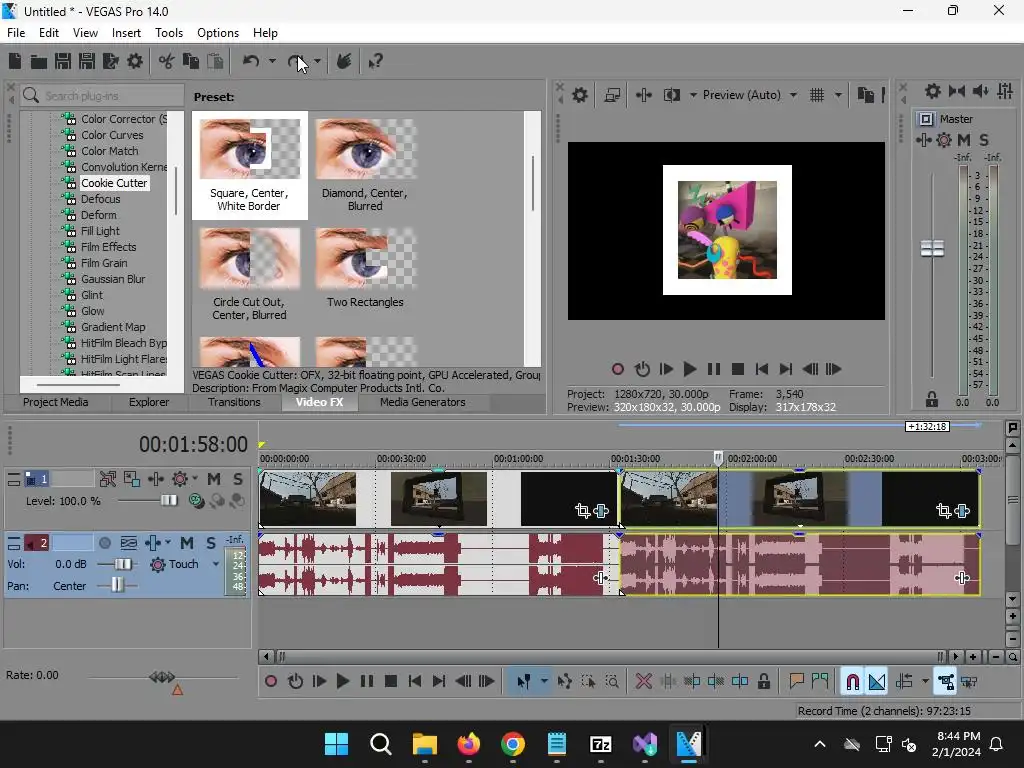Click the Lock event padlock icon
This screenshot has height=768, width=1024.
763,682
